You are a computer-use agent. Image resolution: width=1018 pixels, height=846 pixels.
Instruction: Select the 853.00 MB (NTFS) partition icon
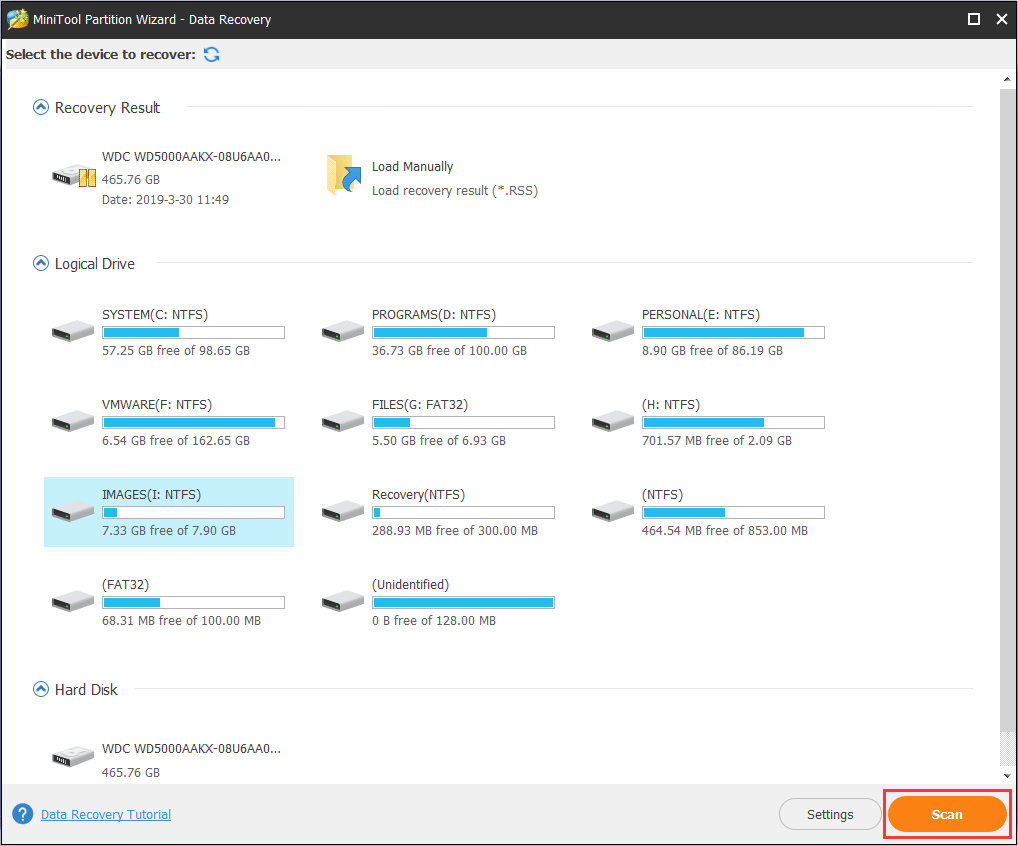613,511
